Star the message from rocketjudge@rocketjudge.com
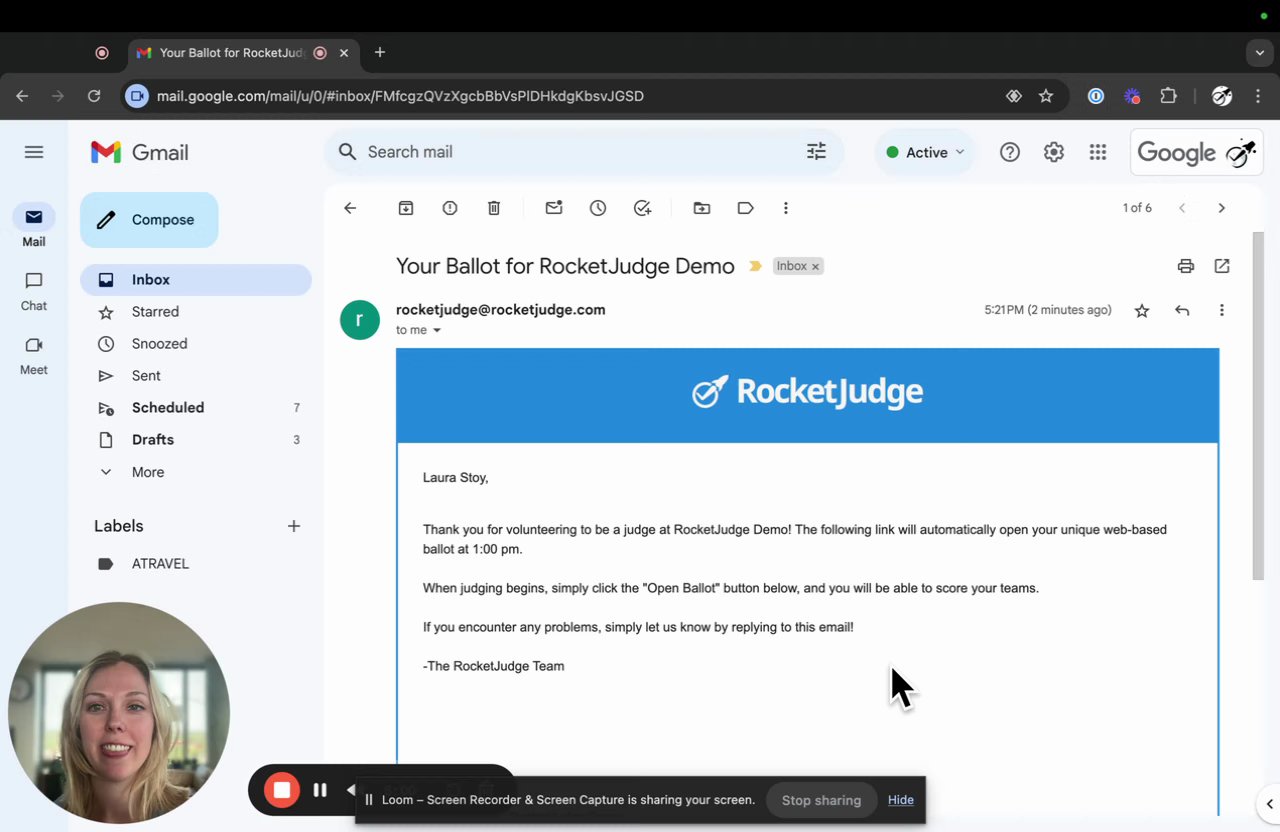1280x832 pixels. 1142,311
